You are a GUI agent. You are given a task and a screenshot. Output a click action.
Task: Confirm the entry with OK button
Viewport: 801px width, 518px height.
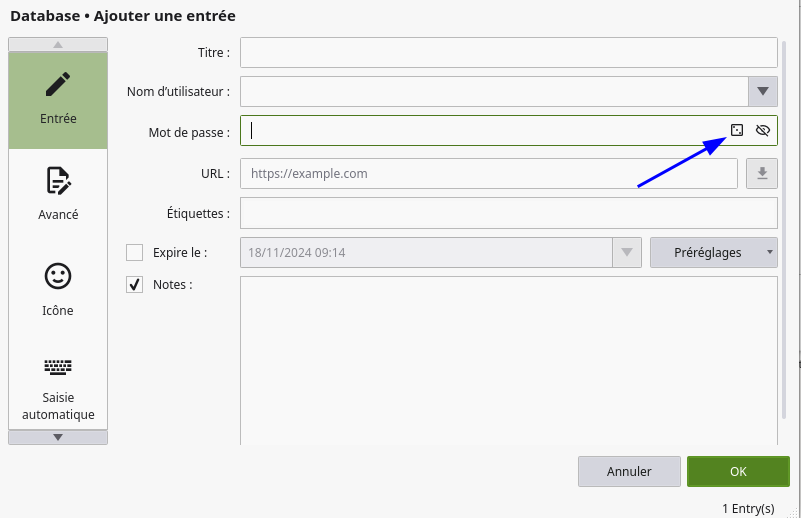738,471
